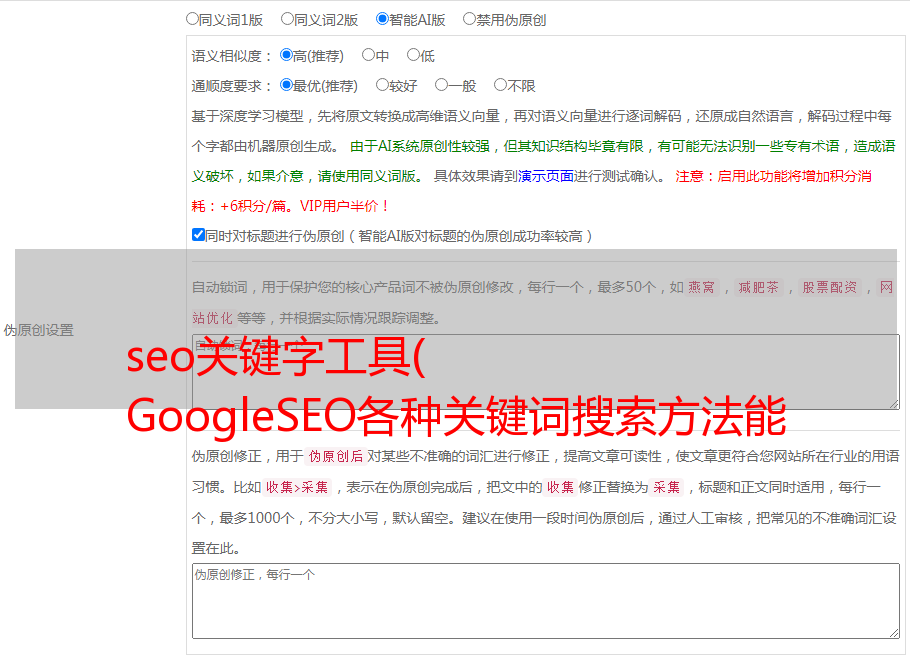This screenshot has height=658, width=911.
Task: Select the 同义词1版 radio option
Action: point(192,19)
